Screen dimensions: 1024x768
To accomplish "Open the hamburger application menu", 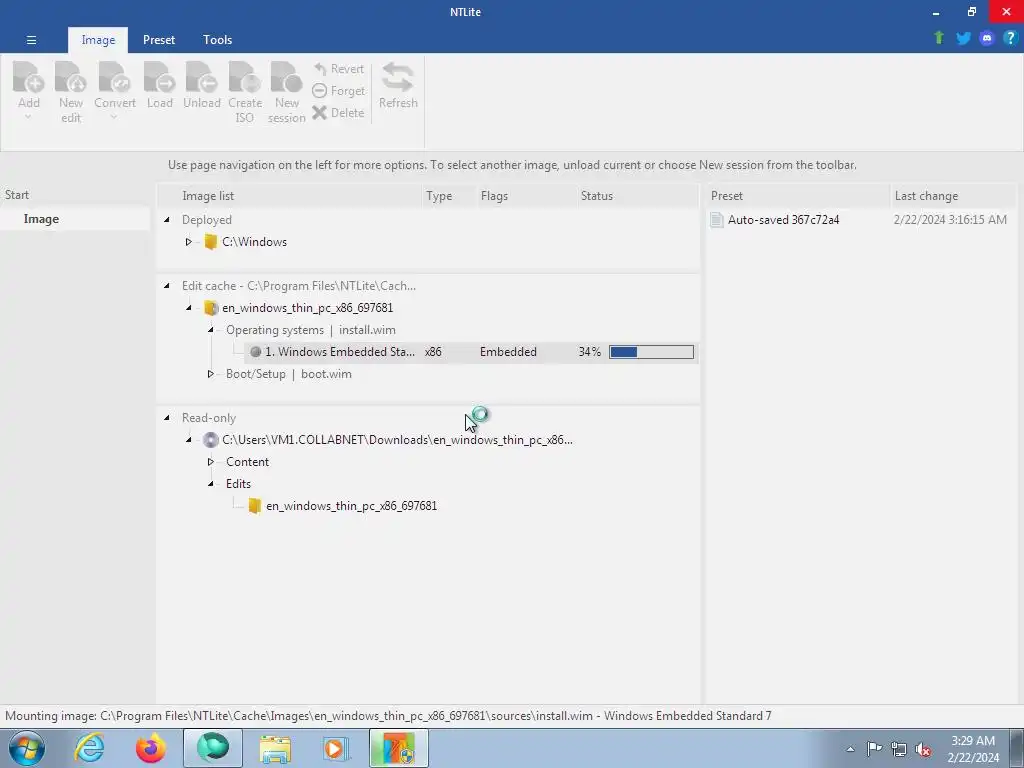I will tap(31, 40).
